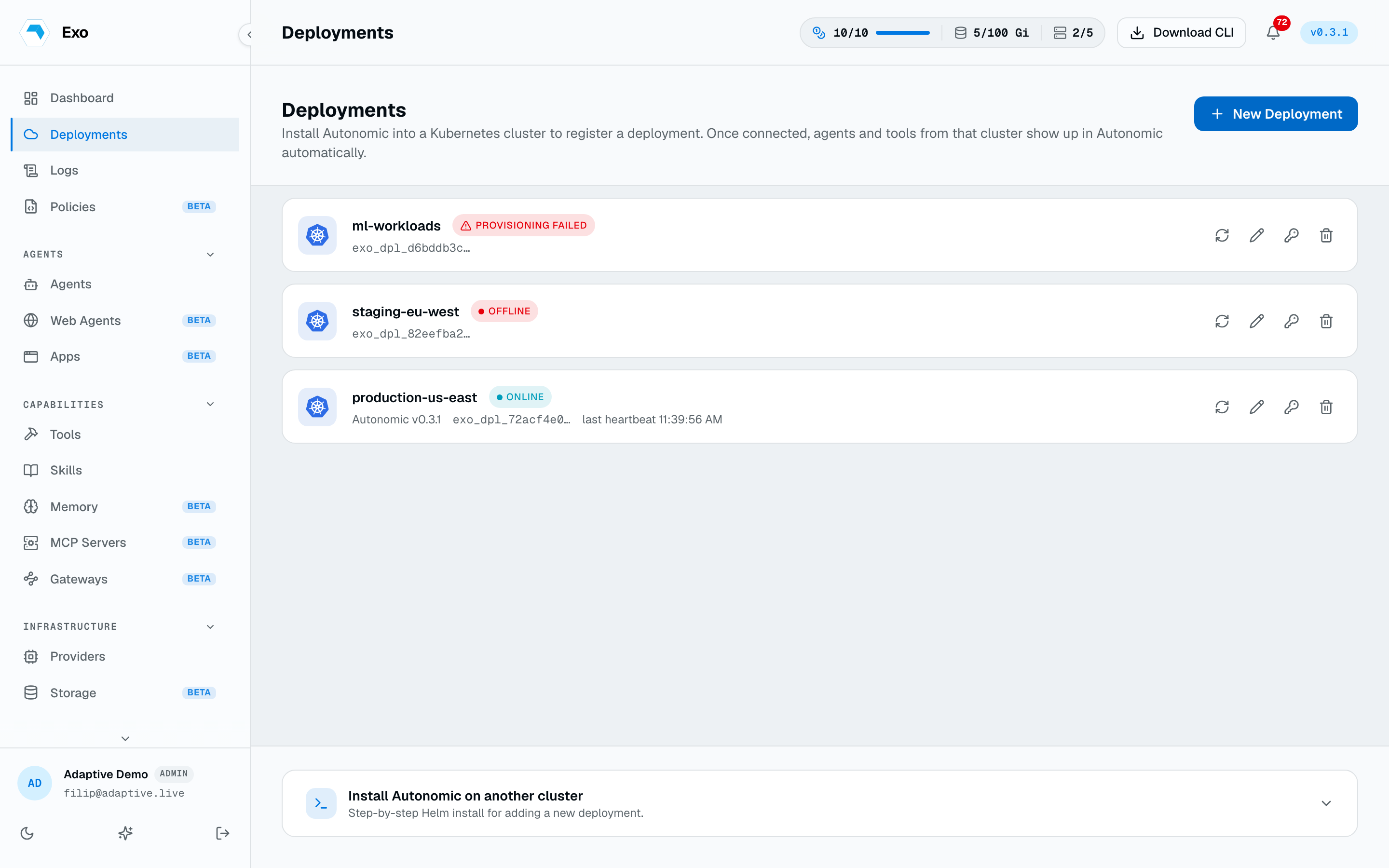
Task: Collapse the Agents sidebar section
Action: 210,254
